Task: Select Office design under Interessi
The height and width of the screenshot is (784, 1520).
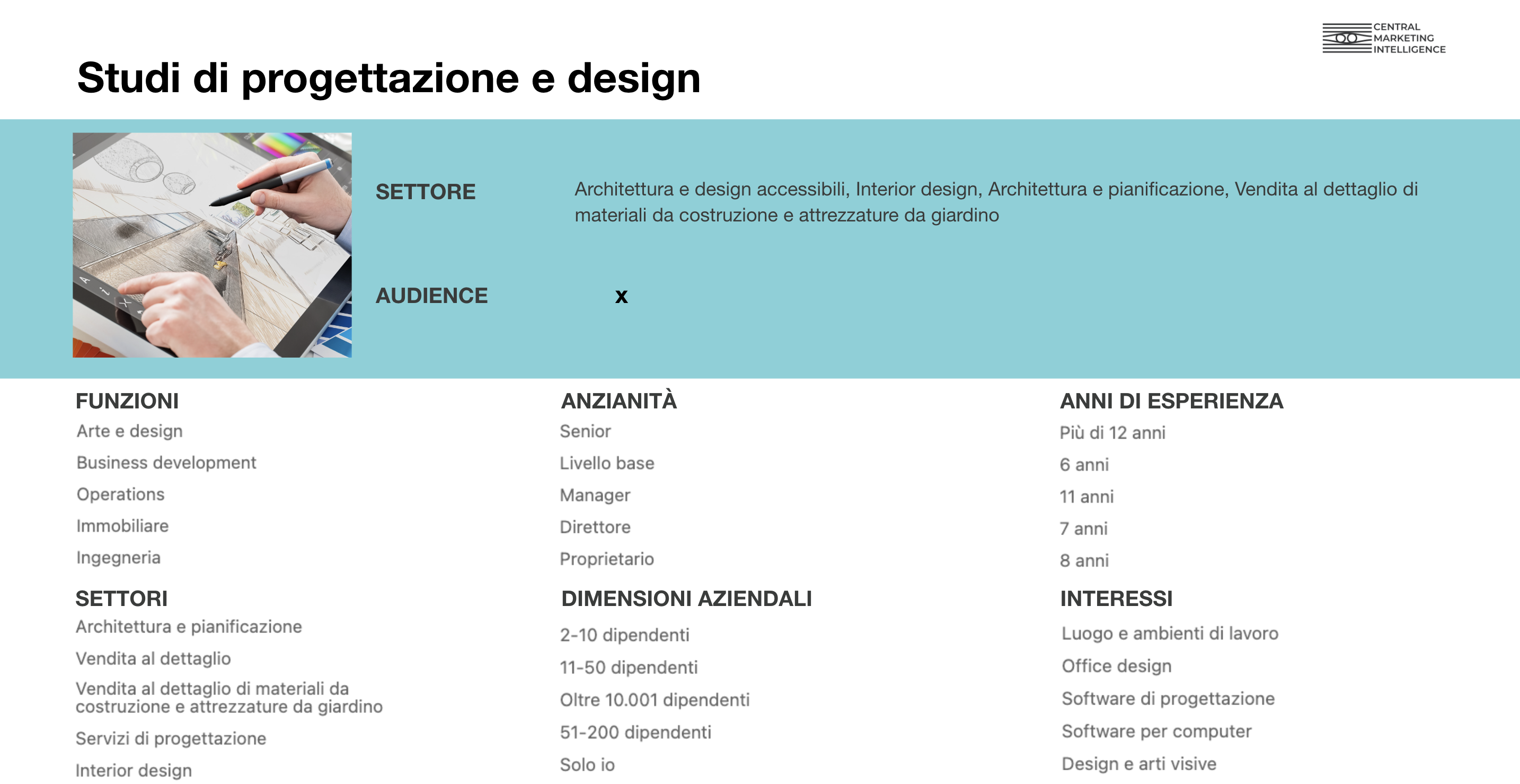Action: coord(1116,666)
